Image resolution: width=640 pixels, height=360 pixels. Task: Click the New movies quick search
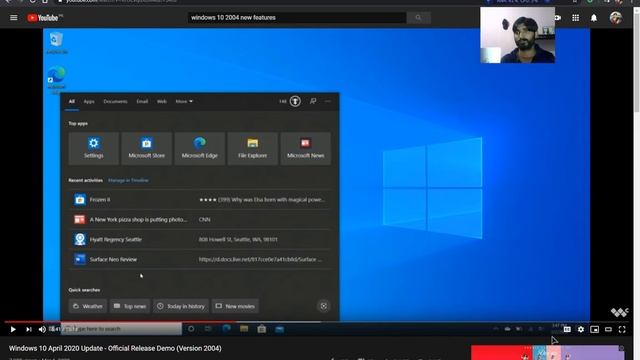pos(235,306)
